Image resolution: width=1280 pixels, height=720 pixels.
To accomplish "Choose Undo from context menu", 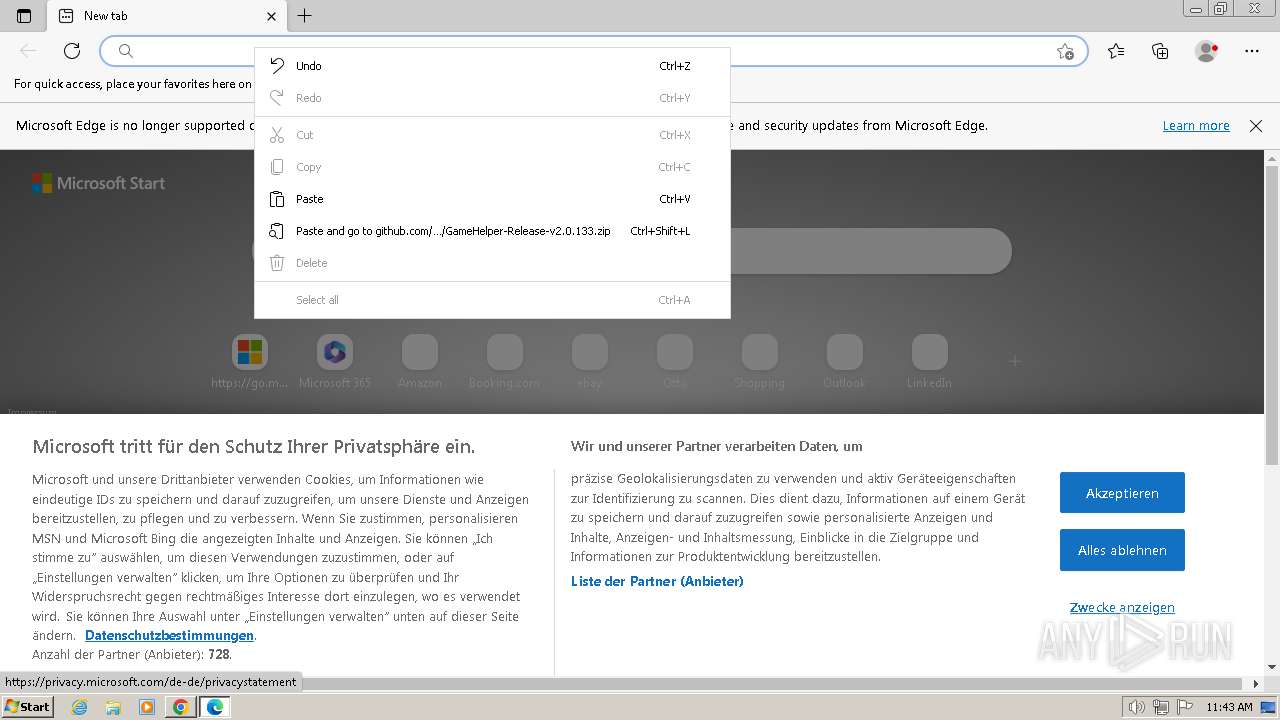I will (x=492, y=66).
